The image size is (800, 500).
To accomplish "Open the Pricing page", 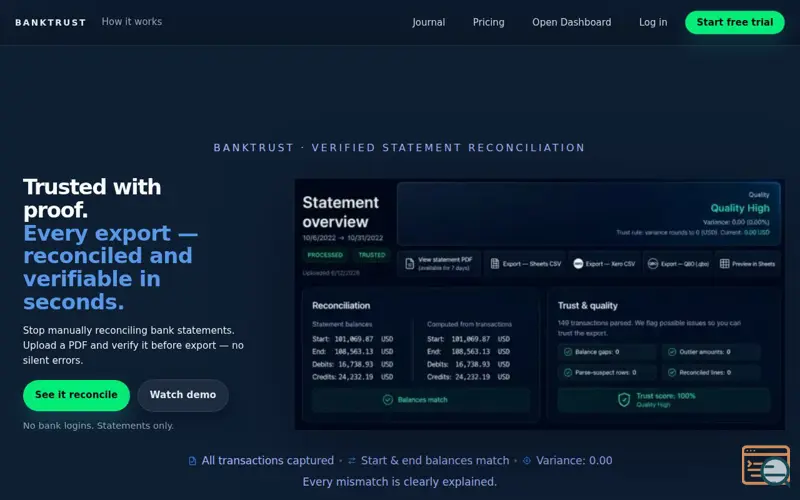I will click(x=488, y=22).
